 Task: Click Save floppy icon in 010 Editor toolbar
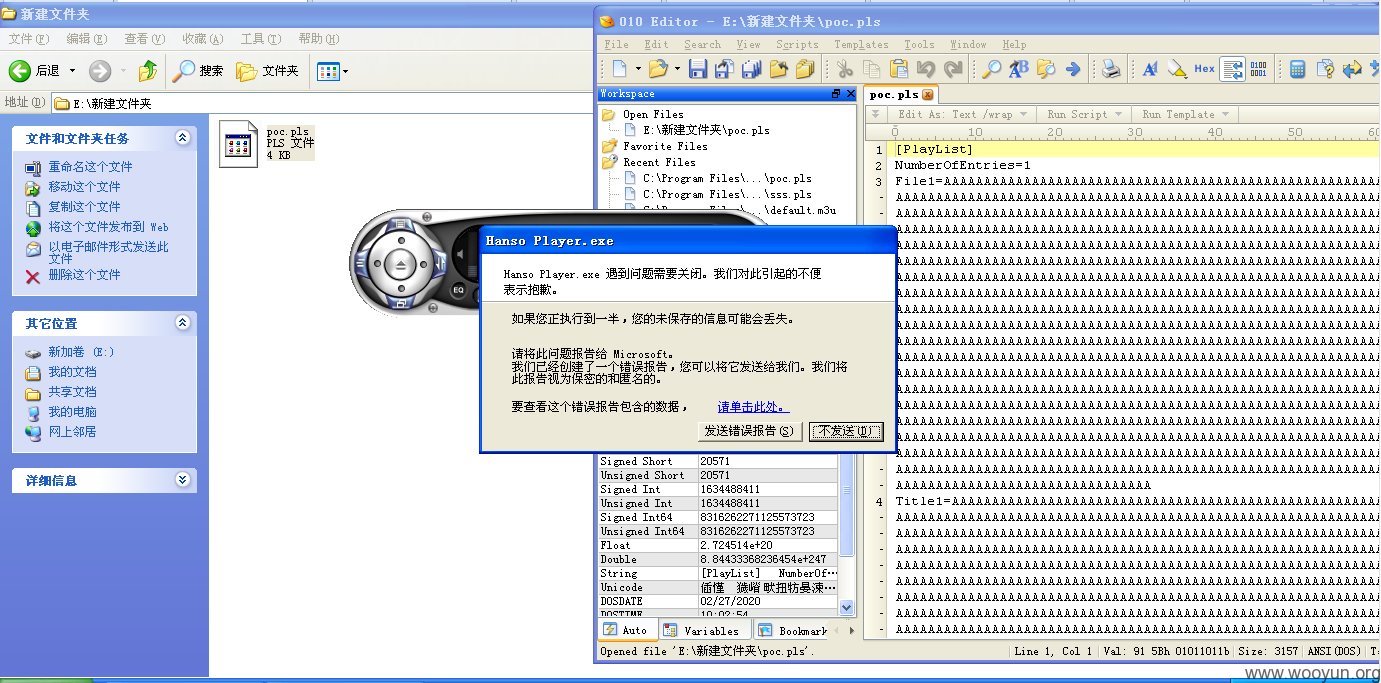pos(698,69)
